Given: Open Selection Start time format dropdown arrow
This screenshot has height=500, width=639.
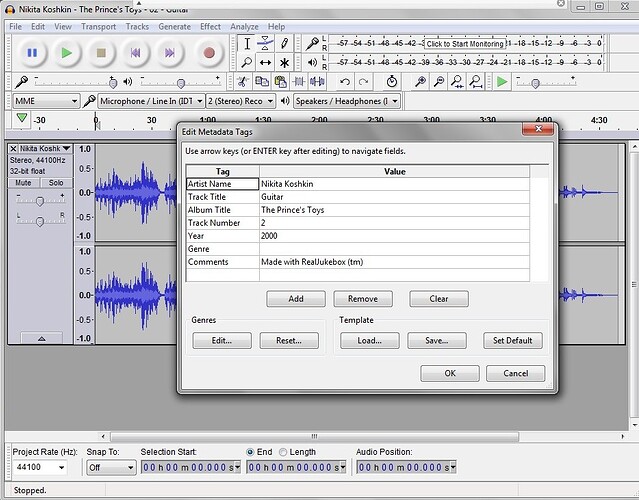Looking at the screenshot, I should coord(238,467).
